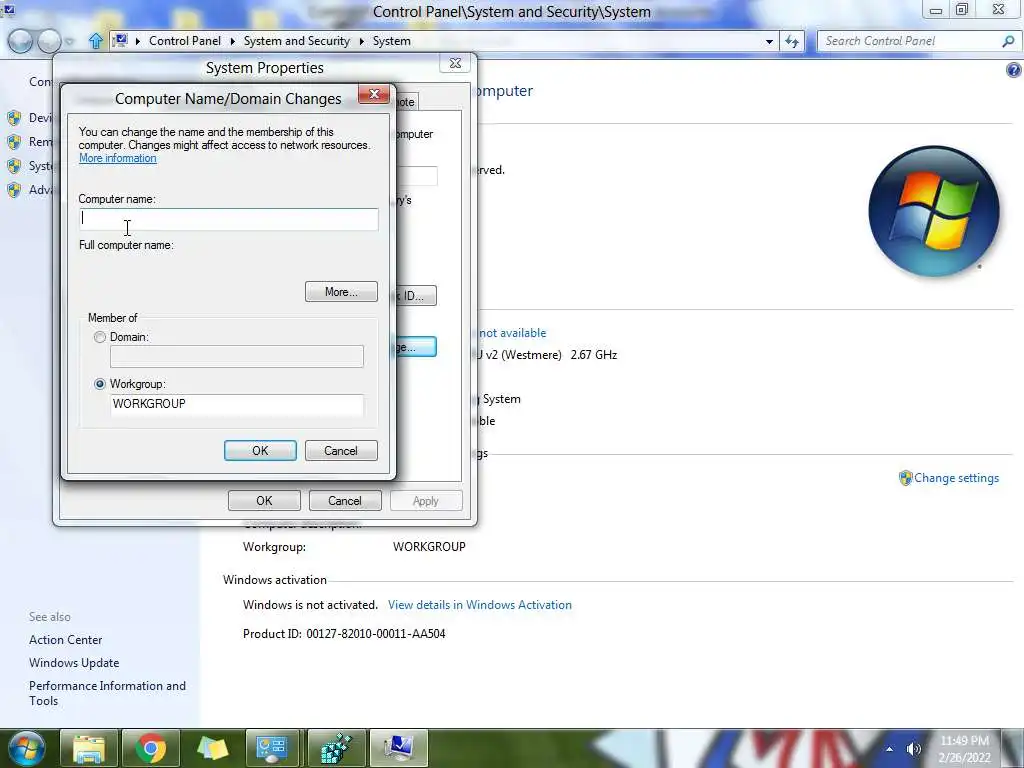This screenshot has height=768, width=1024.
Task: Select the Domain radio button
Action: 100,337
